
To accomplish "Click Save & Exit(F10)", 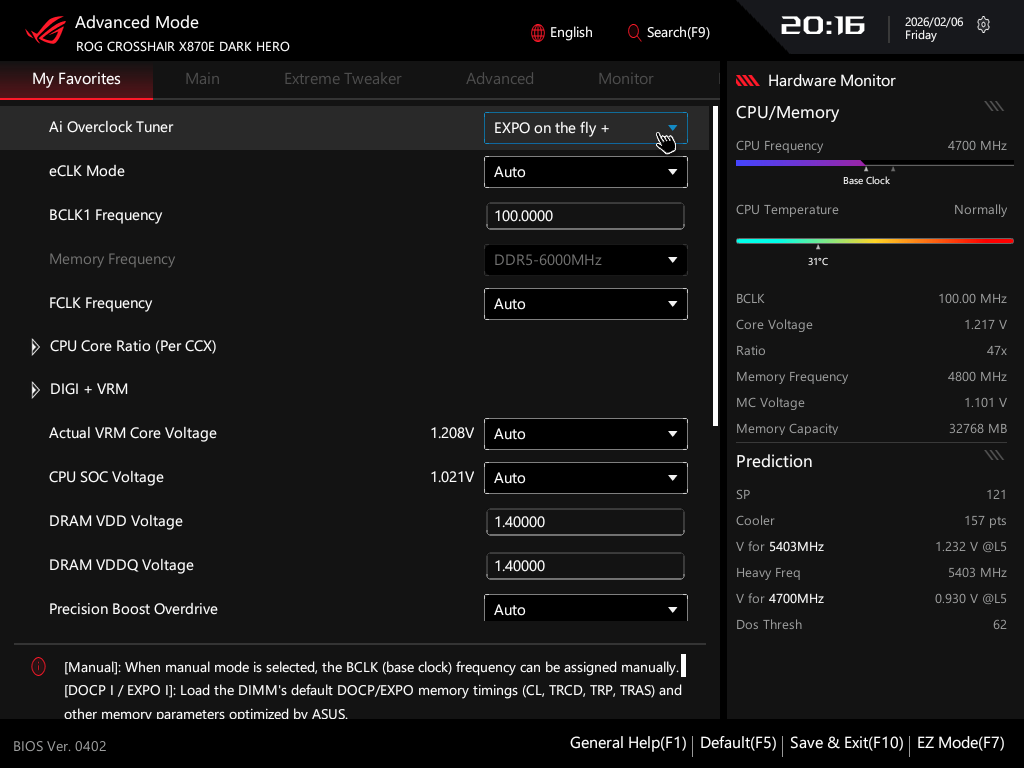I will pyautogui.click(x=846, y=743).
